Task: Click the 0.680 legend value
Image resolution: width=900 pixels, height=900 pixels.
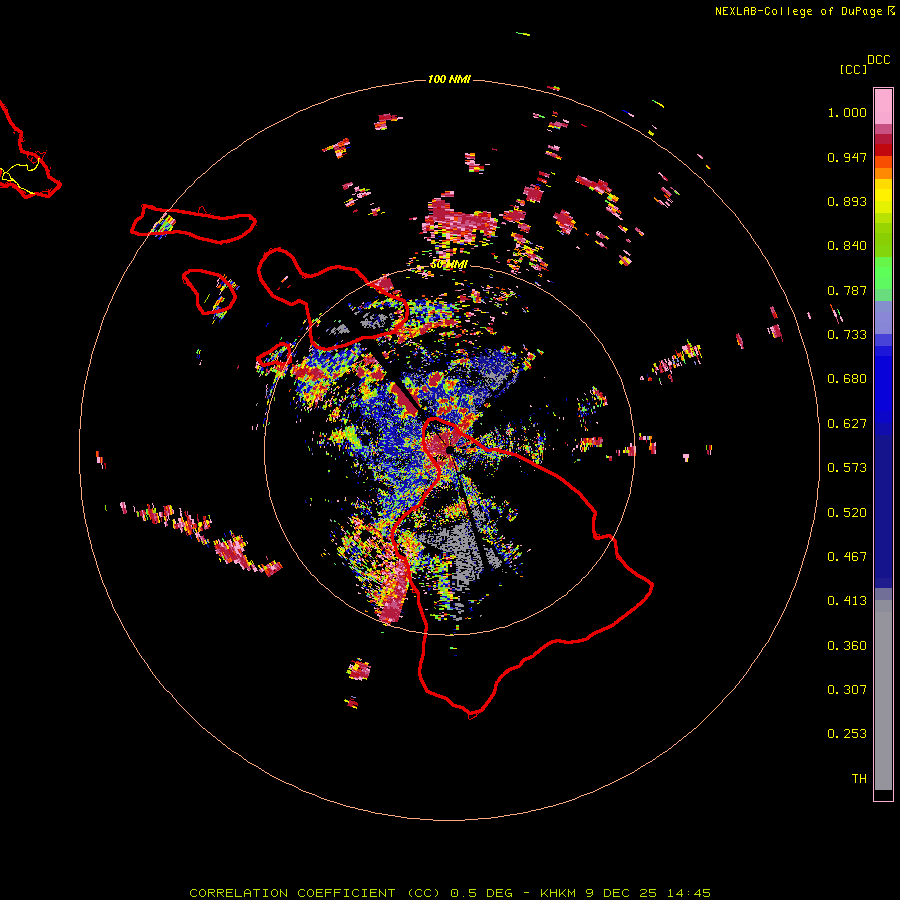Action: tap(847, 379)
